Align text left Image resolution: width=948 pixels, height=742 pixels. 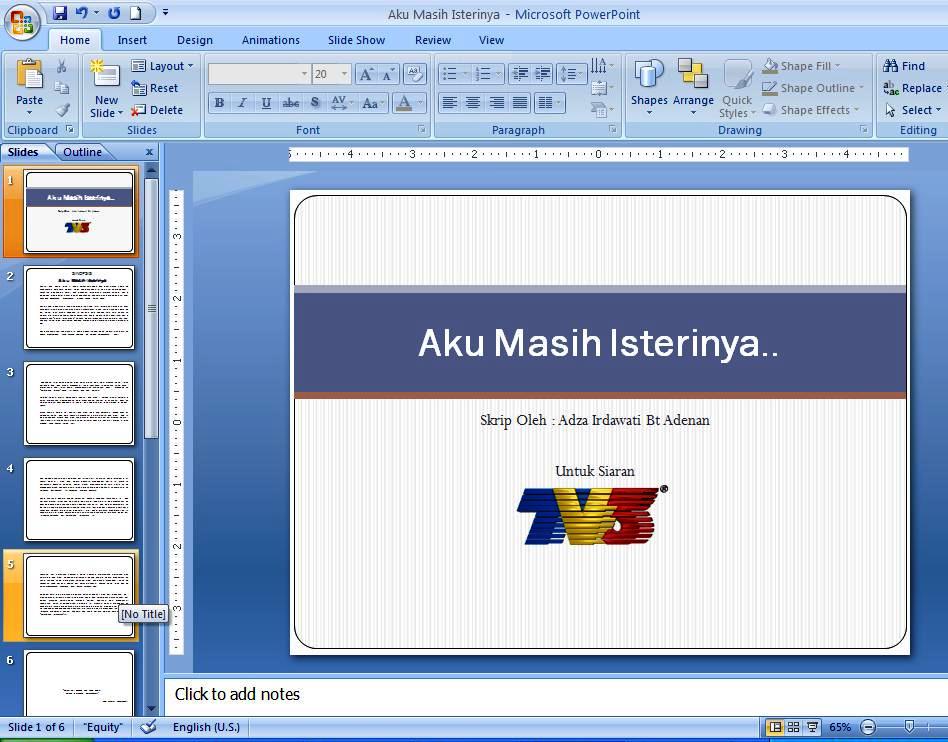point(449,102)
